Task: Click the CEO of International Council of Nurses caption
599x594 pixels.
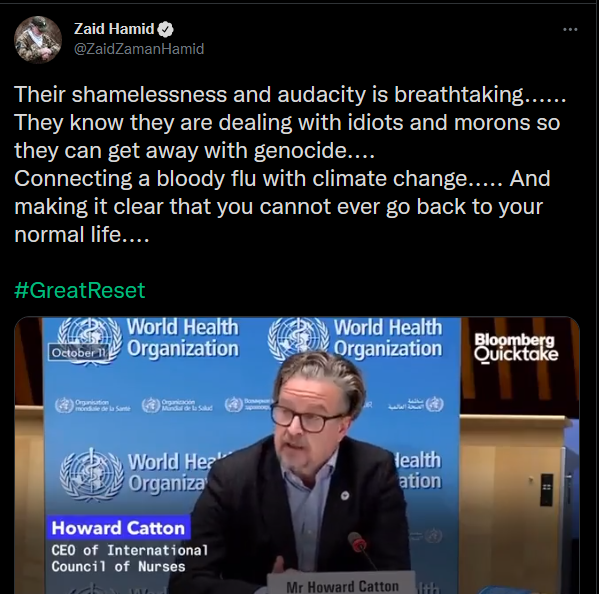Action: 130,558
